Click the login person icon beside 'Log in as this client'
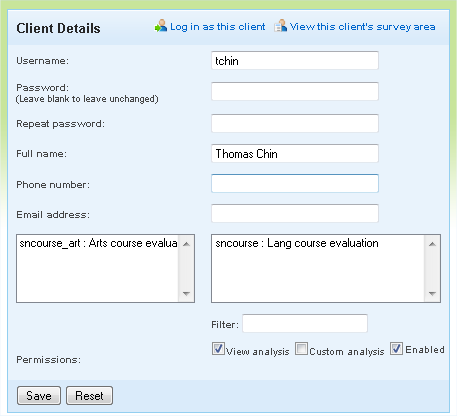This screenshot has height=416, width=457. pyautogui.click(x=161, y=26)
